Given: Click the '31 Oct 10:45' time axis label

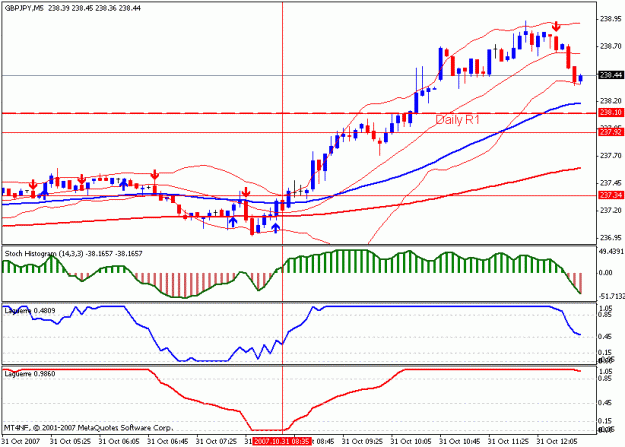Looking at the screenshot, I should [x=460, y=441].
